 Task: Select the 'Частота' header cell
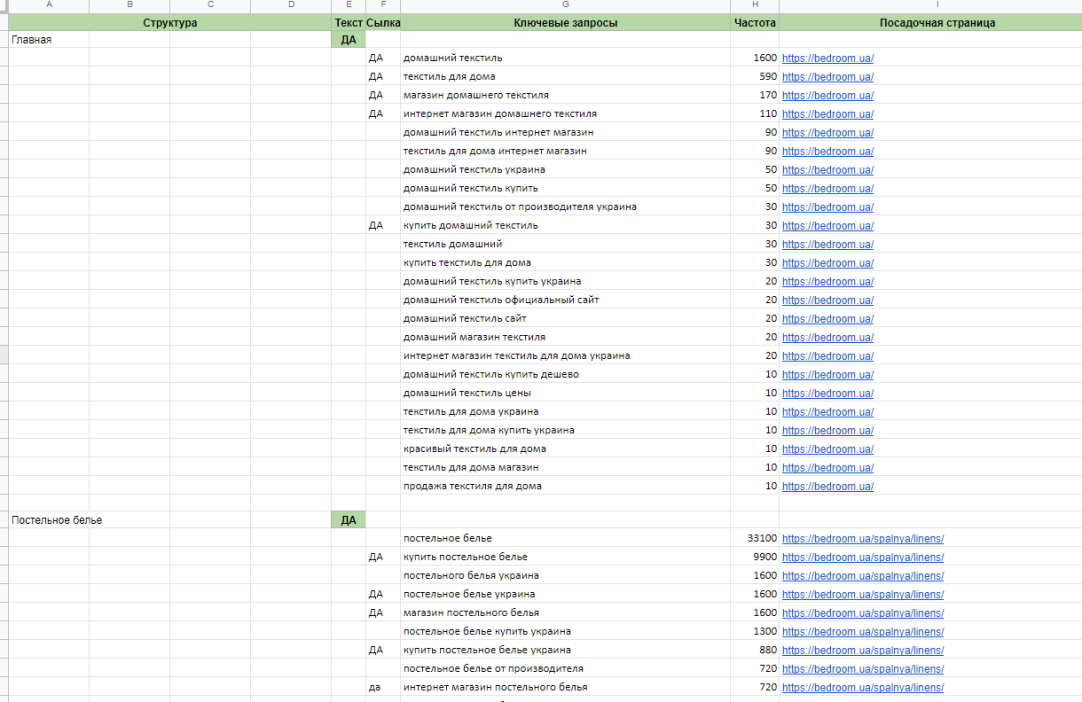[755, 23]
